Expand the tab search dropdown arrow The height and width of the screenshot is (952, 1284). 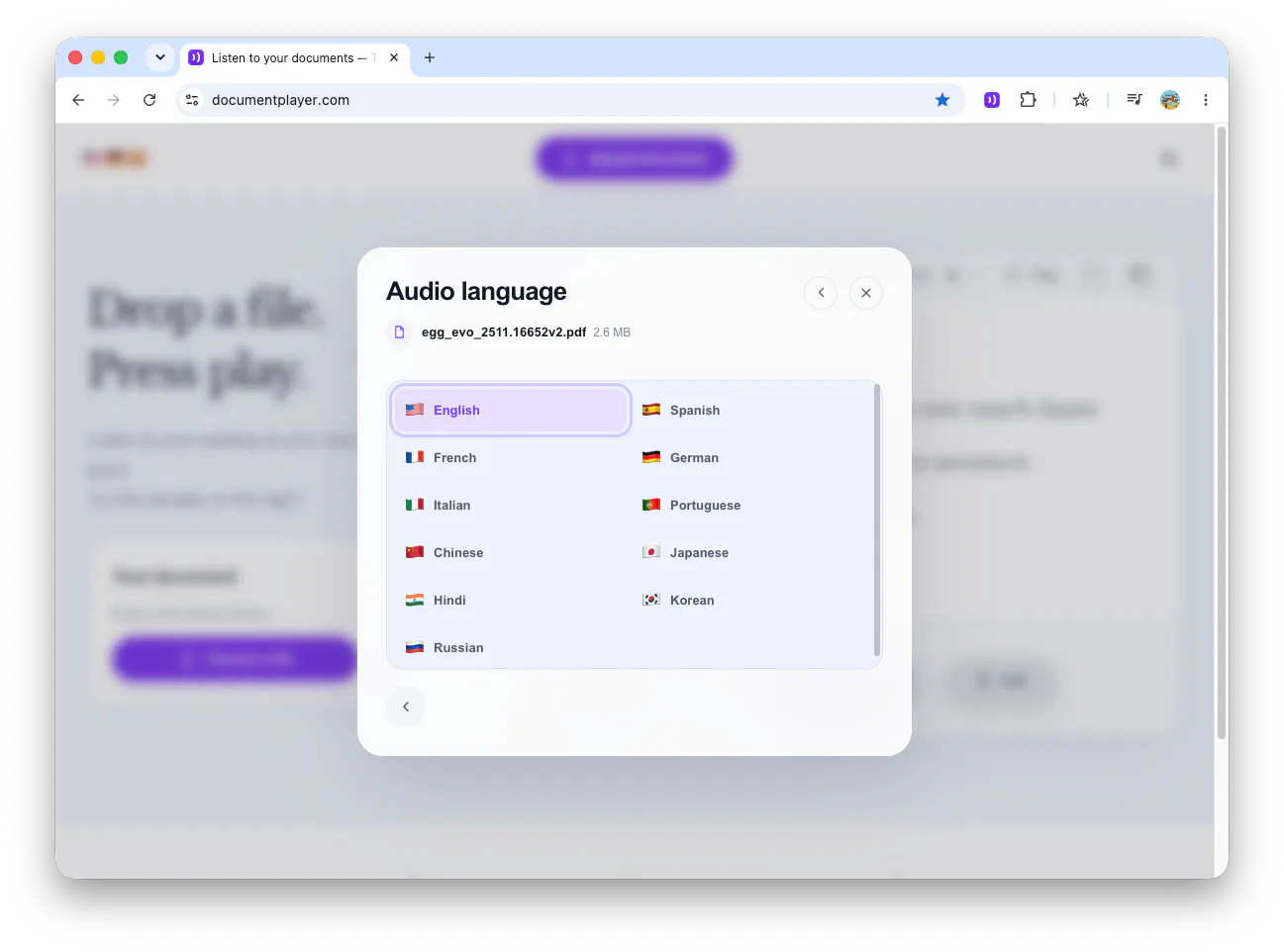160,57
